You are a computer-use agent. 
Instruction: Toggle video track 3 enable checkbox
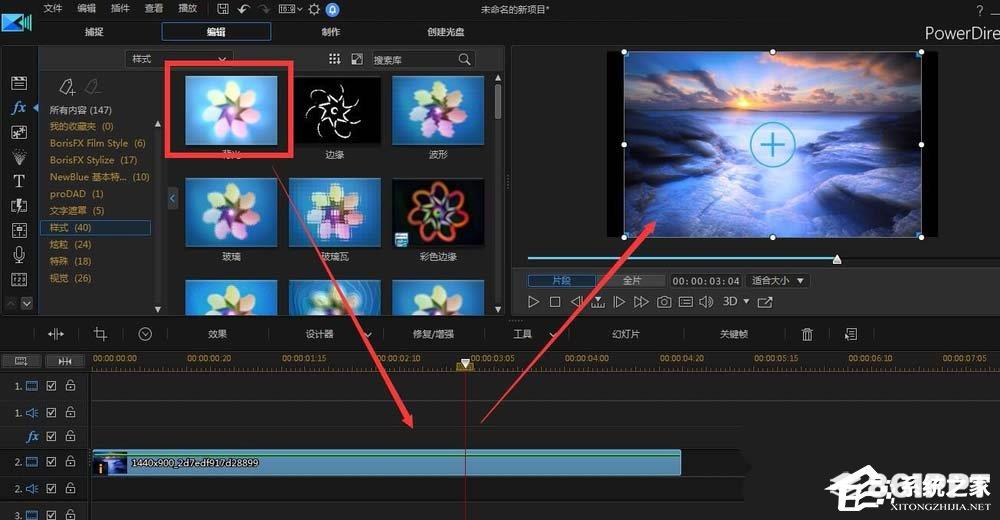[52, 514]
